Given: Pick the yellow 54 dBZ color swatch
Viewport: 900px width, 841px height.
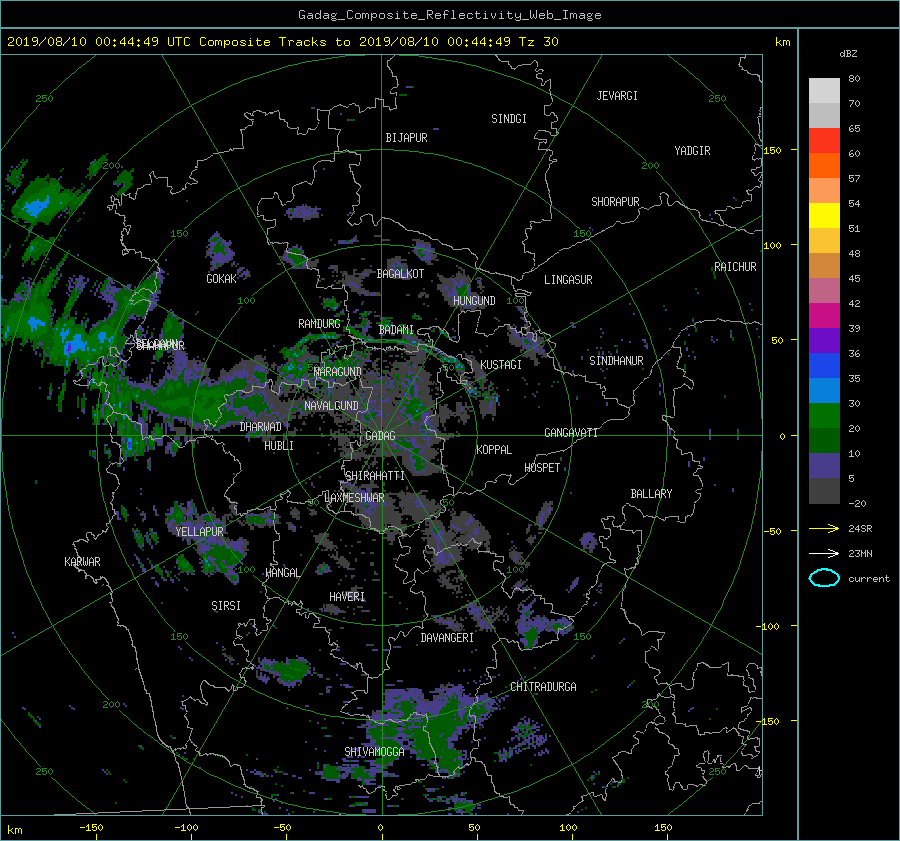Looking at the screenshot, I should (824, 215).
